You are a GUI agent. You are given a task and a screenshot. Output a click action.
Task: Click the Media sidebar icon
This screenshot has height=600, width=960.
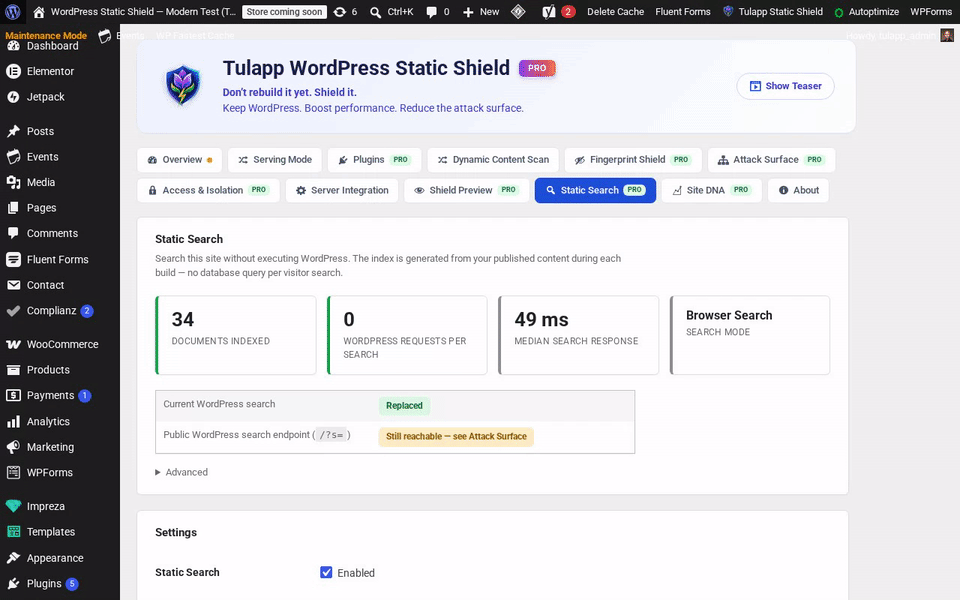13,182
